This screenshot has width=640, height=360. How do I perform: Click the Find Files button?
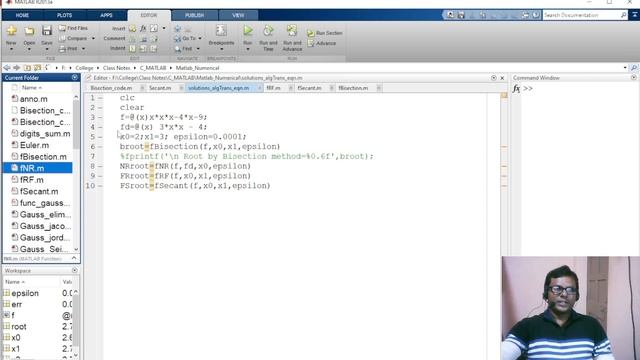pyautogui.click(x=73, y=28)
